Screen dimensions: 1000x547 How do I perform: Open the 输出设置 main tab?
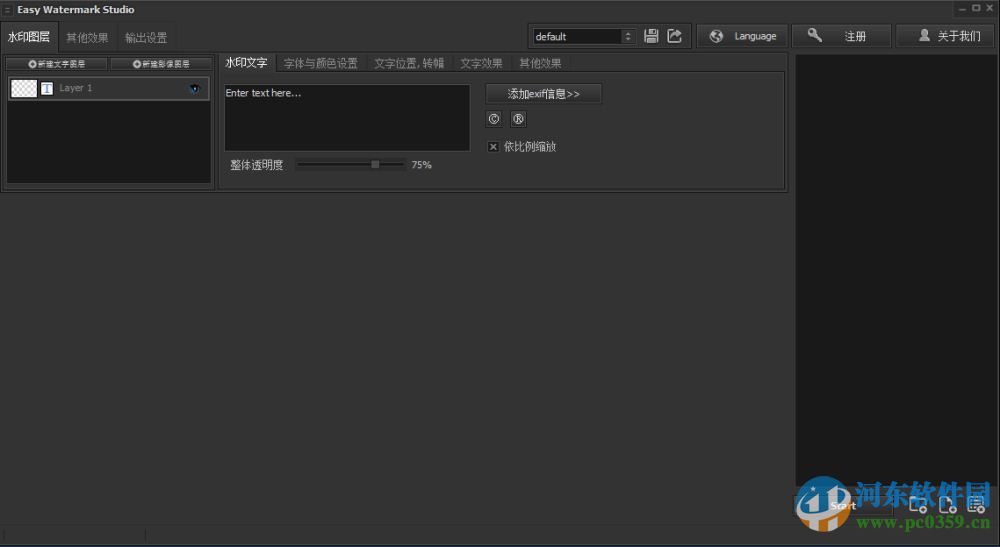click(146, 38)
